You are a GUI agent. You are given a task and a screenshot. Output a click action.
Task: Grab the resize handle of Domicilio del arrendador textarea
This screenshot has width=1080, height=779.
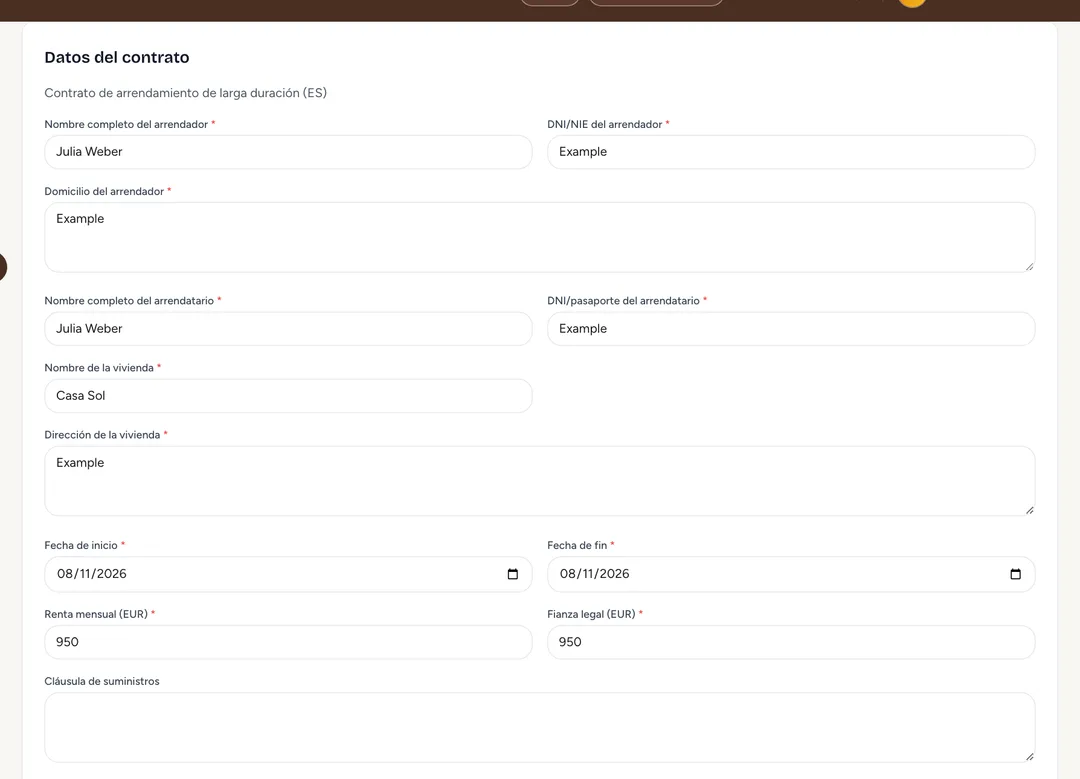tap(1029, 266)
